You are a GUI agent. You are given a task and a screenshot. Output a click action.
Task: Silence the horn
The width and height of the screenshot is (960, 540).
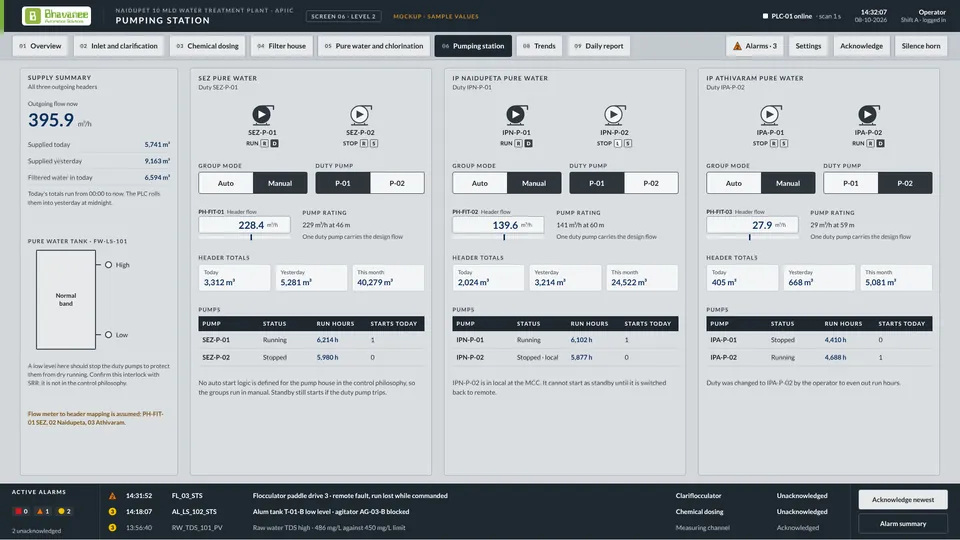coord(921,46)
